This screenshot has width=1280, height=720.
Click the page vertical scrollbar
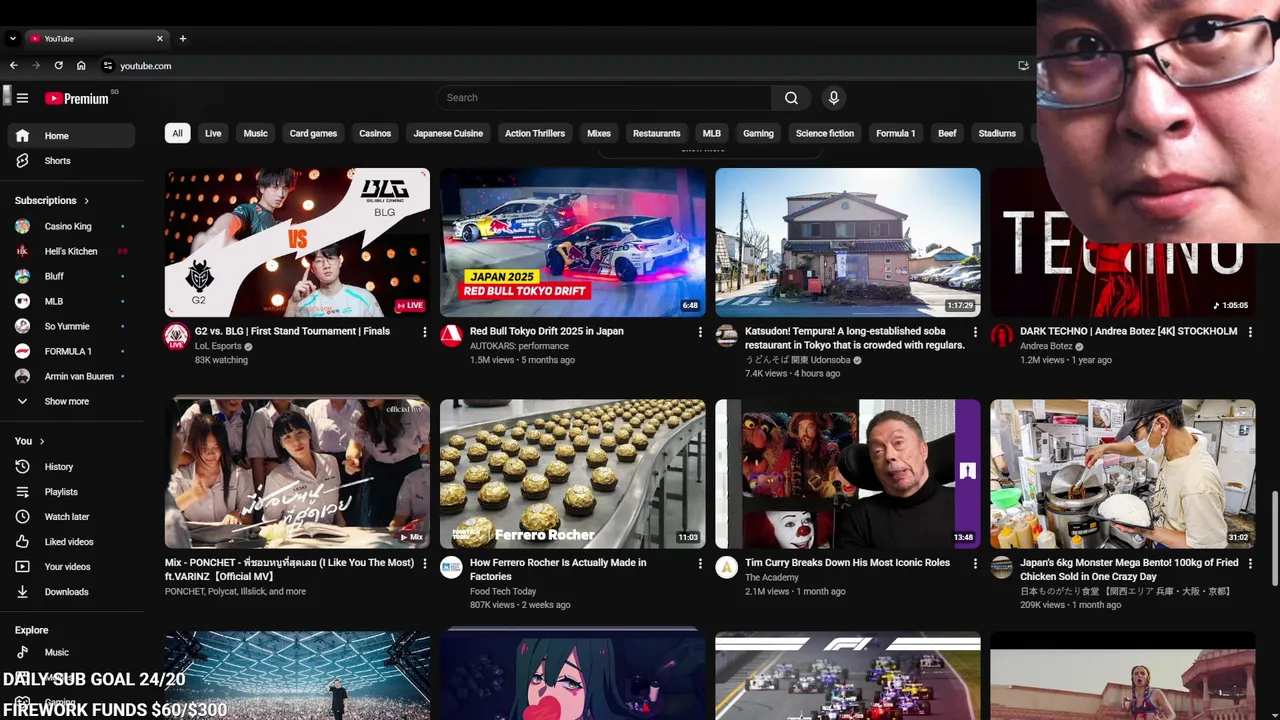tap(1274, 538)
